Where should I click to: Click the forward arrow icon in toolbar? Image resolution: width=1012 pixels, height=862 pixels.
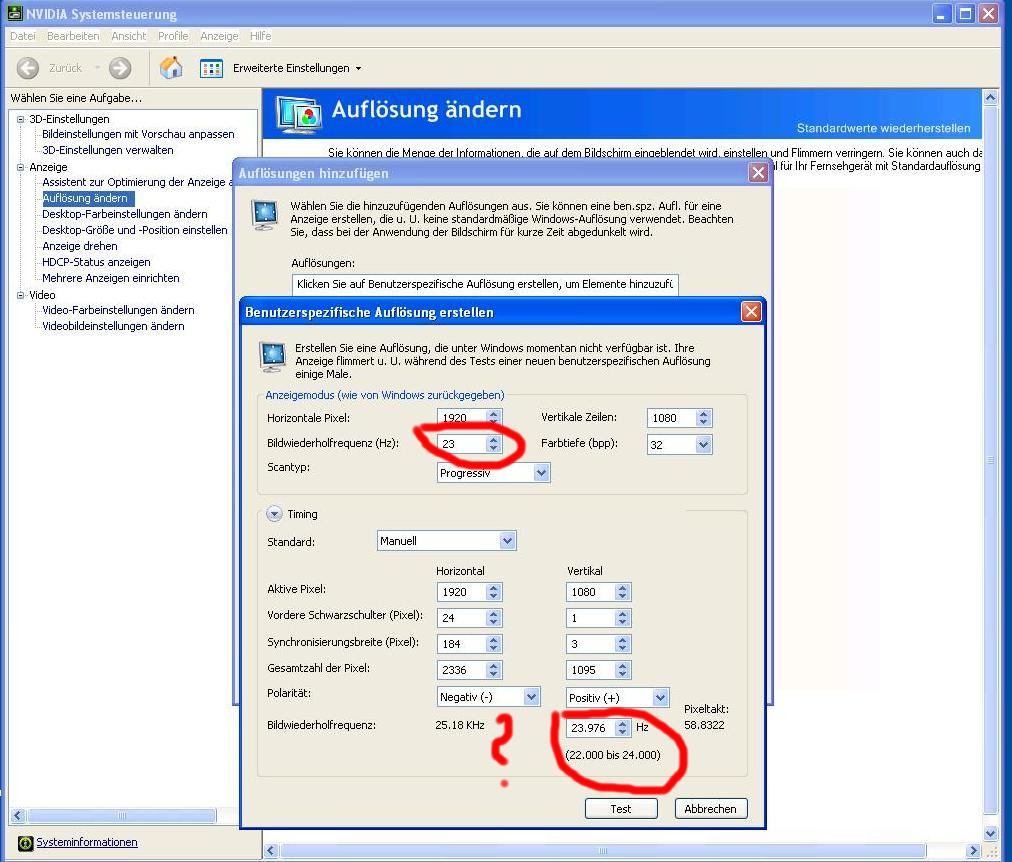(x=120, y=68)
